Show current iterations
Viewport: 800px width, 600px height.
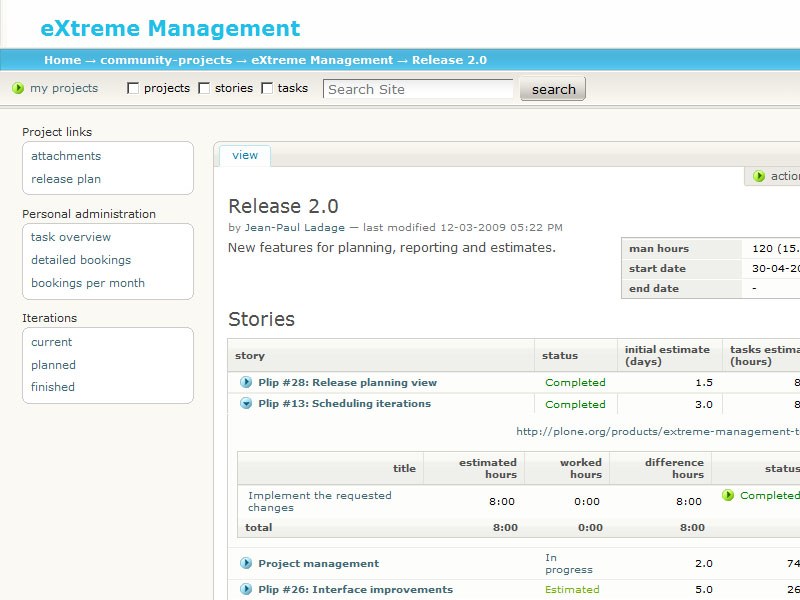tap(52, 342)
